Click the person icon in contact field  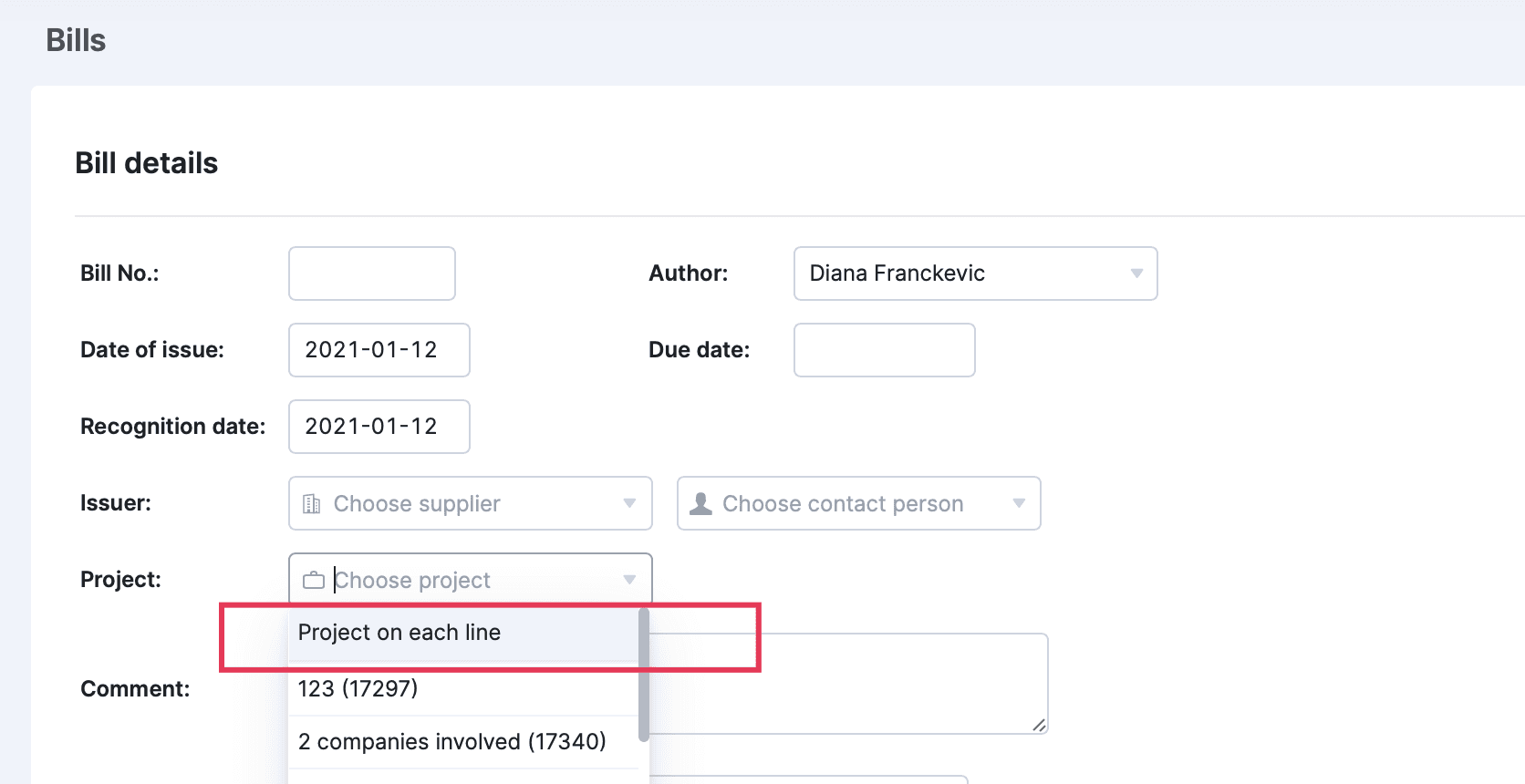click(x=700, y=504)
